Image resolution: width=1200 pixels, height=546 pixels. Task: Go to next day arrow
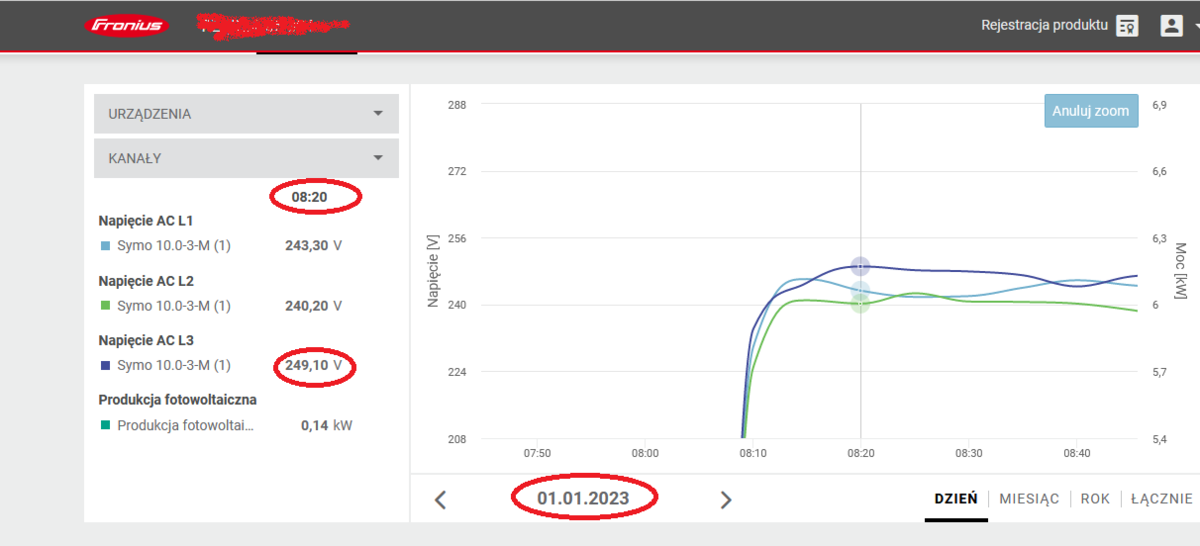click(727, 500)
